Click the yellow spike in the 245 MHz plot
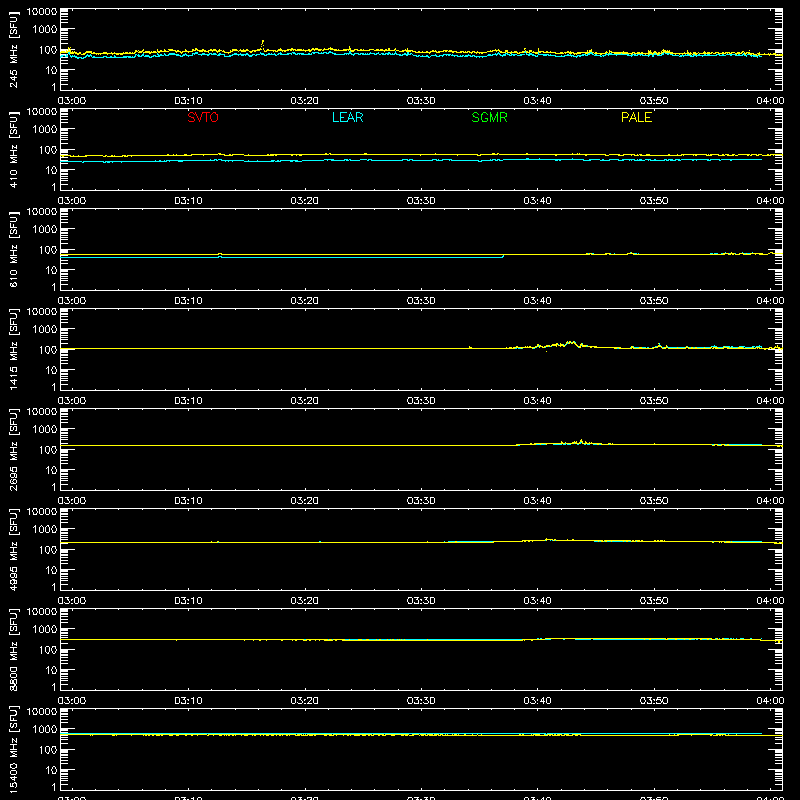The image size is (800, 800). point(263,43)
